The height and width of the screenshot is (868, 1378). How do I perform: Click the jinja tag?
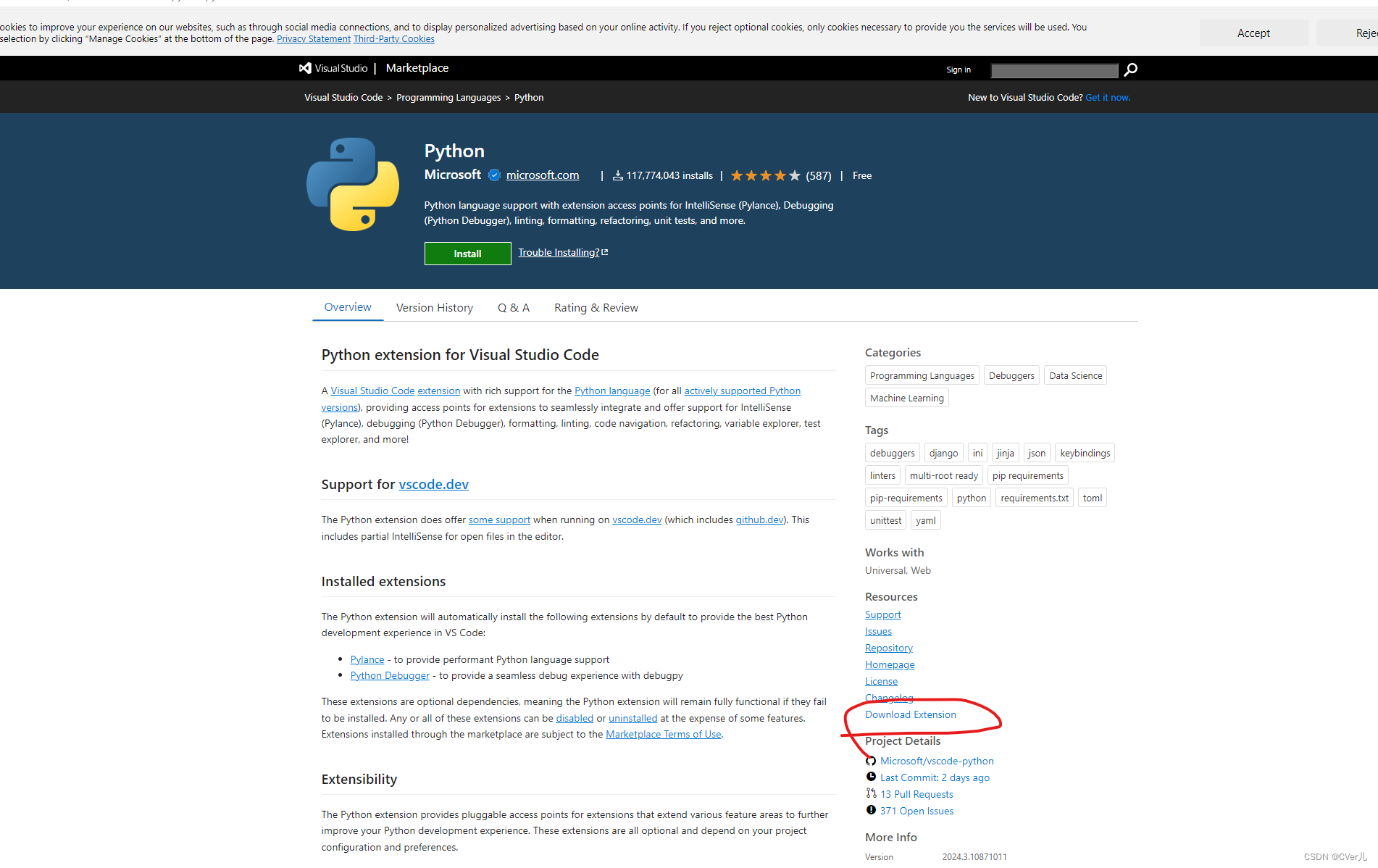[x=1006, y=453]
